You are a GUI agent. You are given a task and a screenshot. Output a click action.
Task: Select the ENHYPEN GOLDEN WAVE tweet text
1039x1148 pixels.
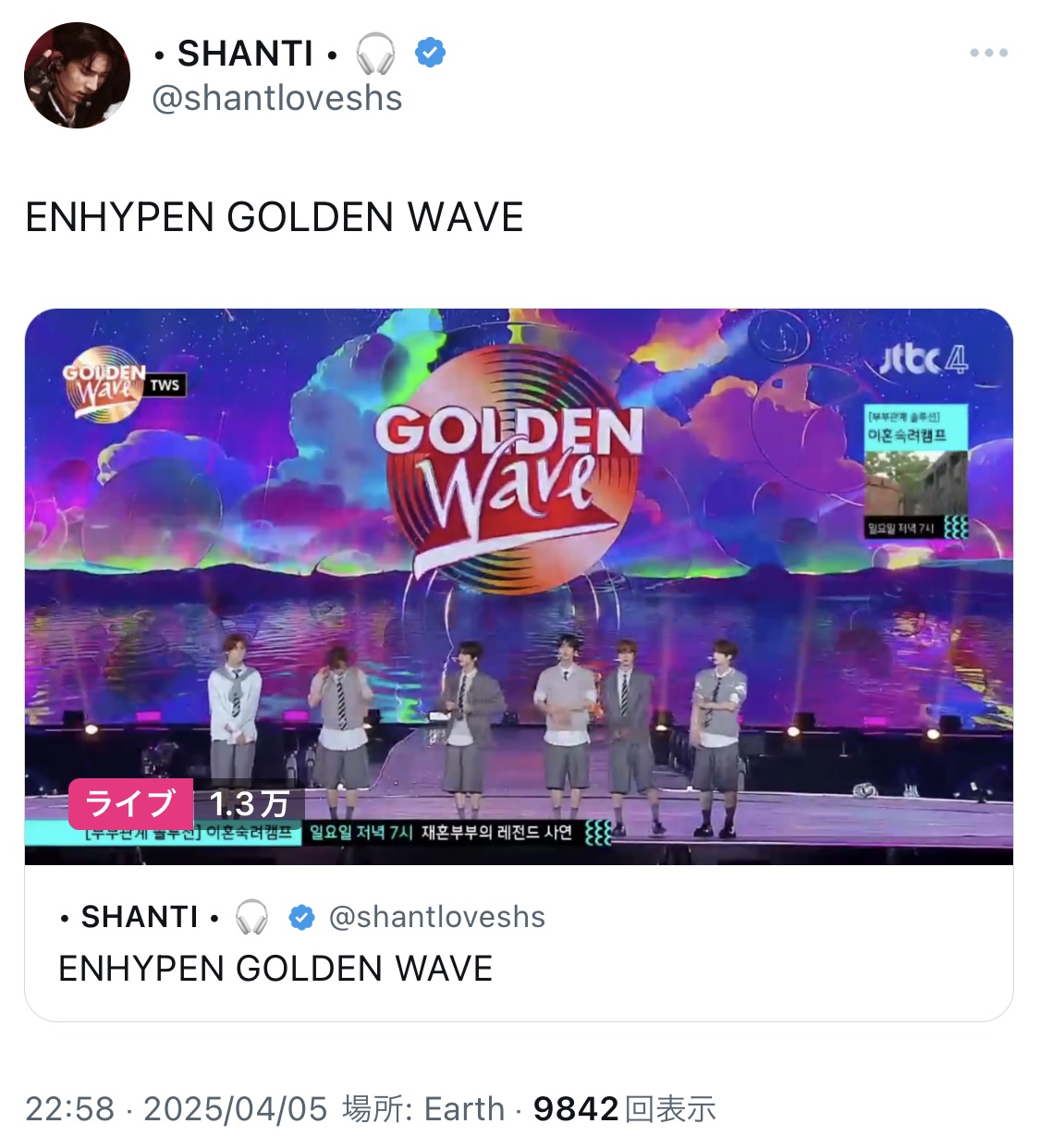[x=275, y=217]
